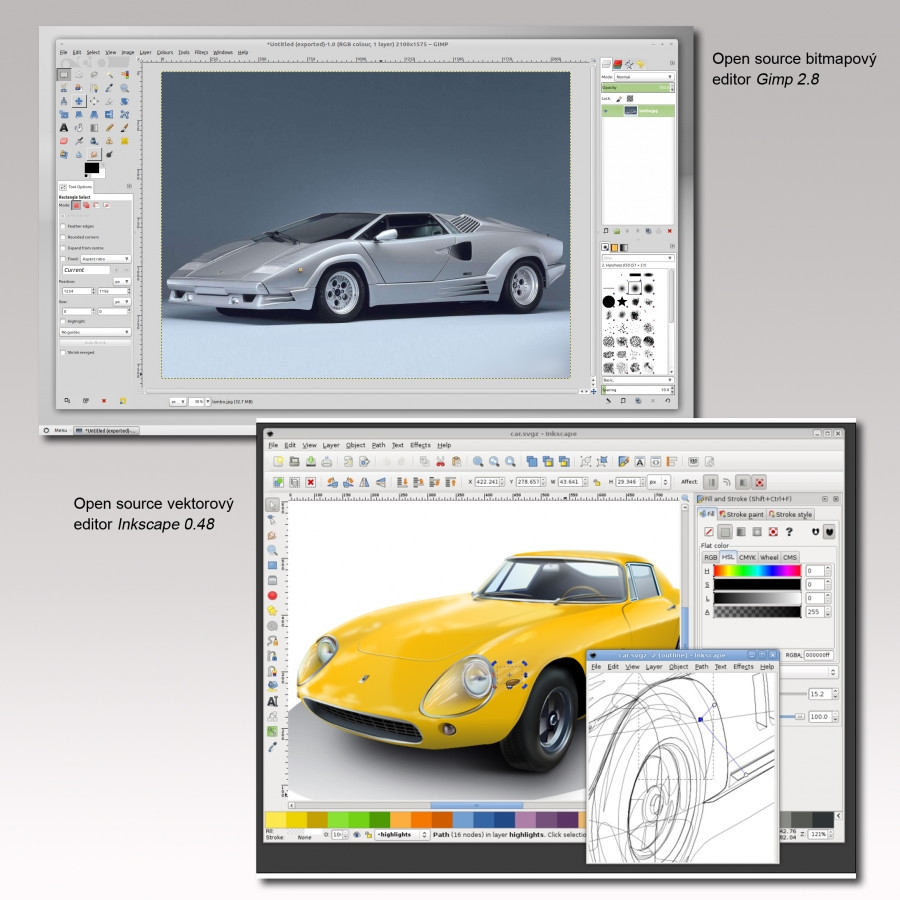This screenshot has height=900, width=900.
Task: Tick Shrink merged checkbox in GIMP
Action: [x=63, y=352]
